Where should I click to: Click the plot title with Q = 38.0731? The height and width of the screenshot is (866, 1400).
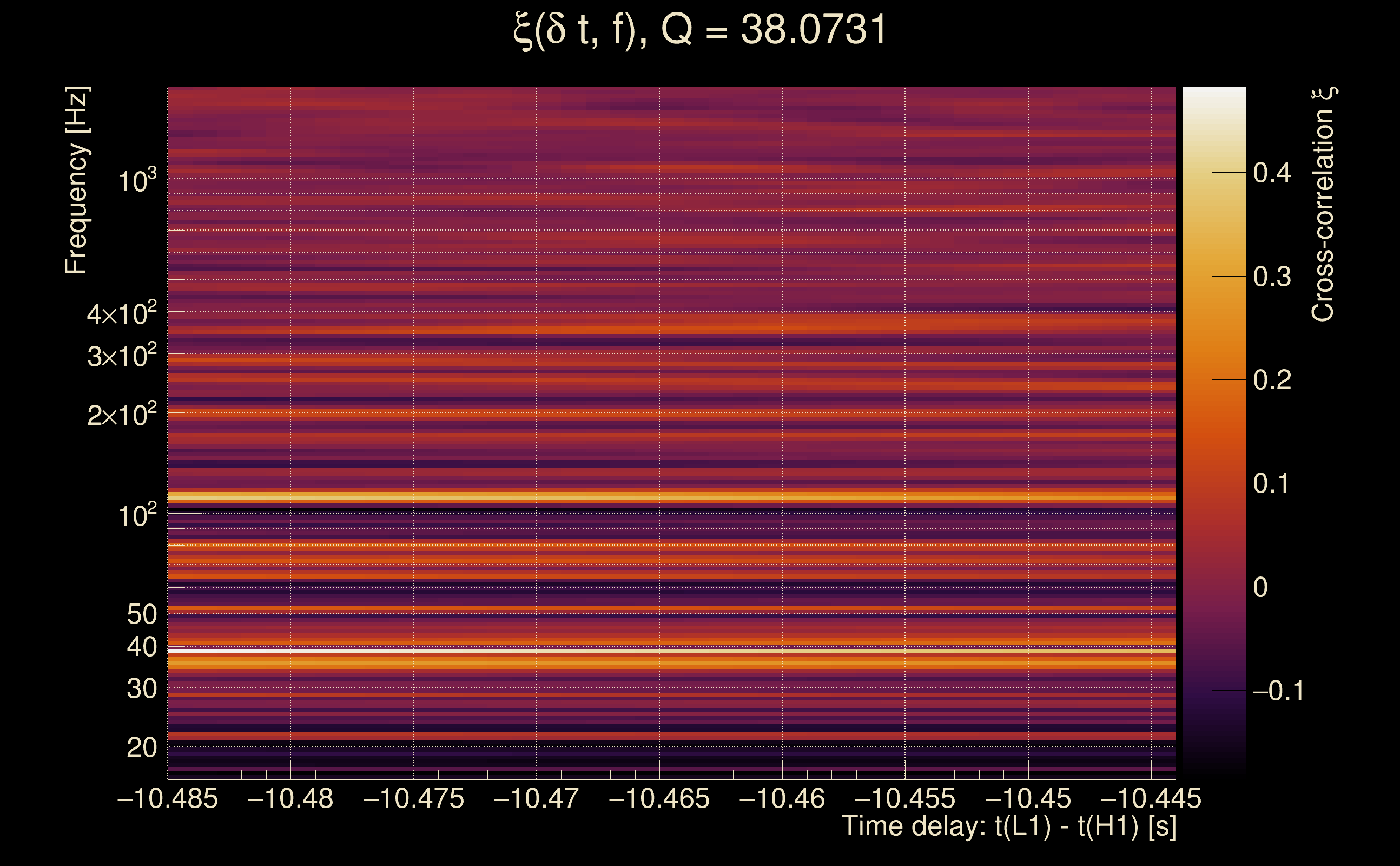click(699, 30)
